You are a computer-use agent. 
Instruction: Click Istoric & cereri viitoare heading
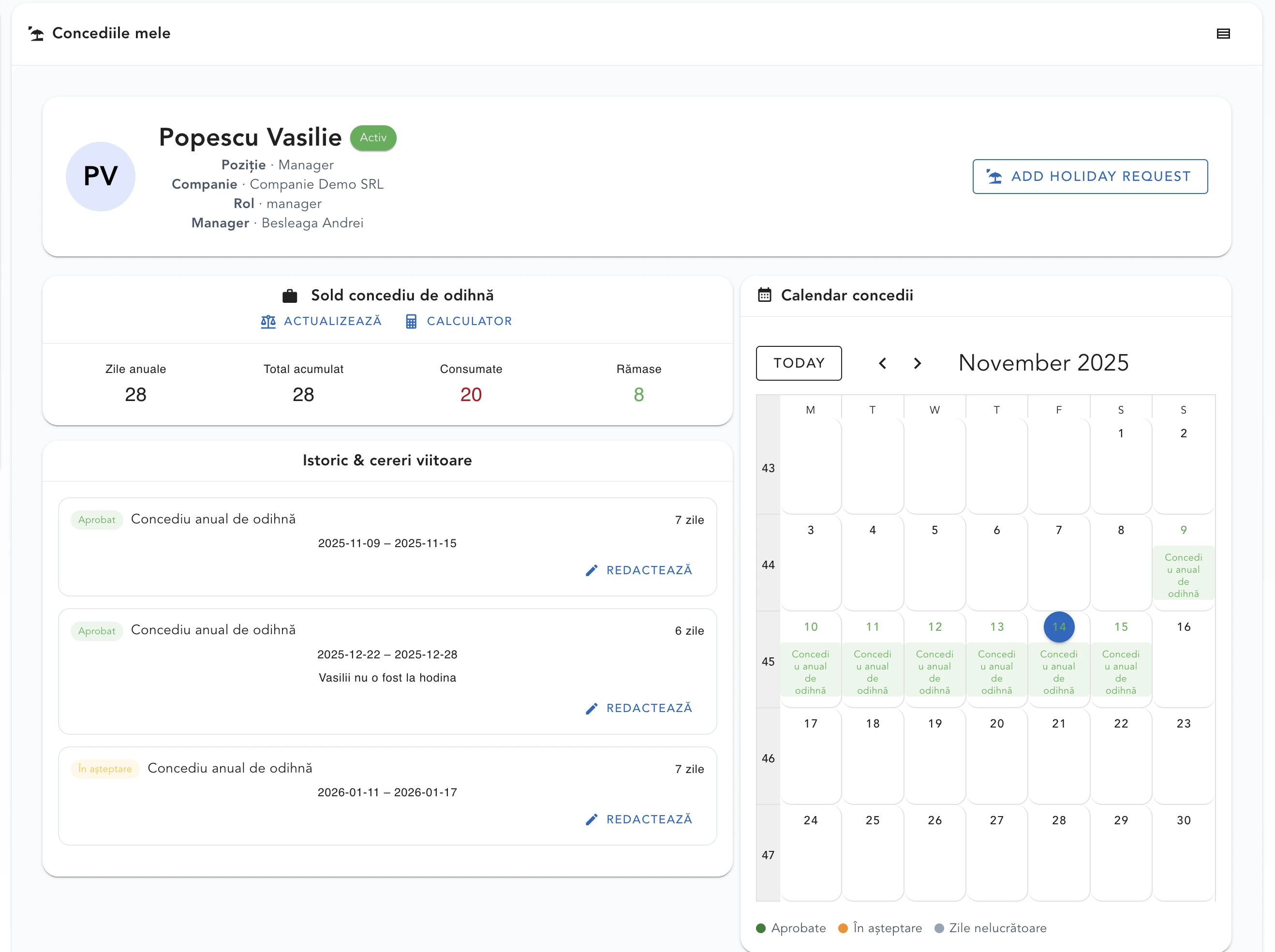click(387, 461)
